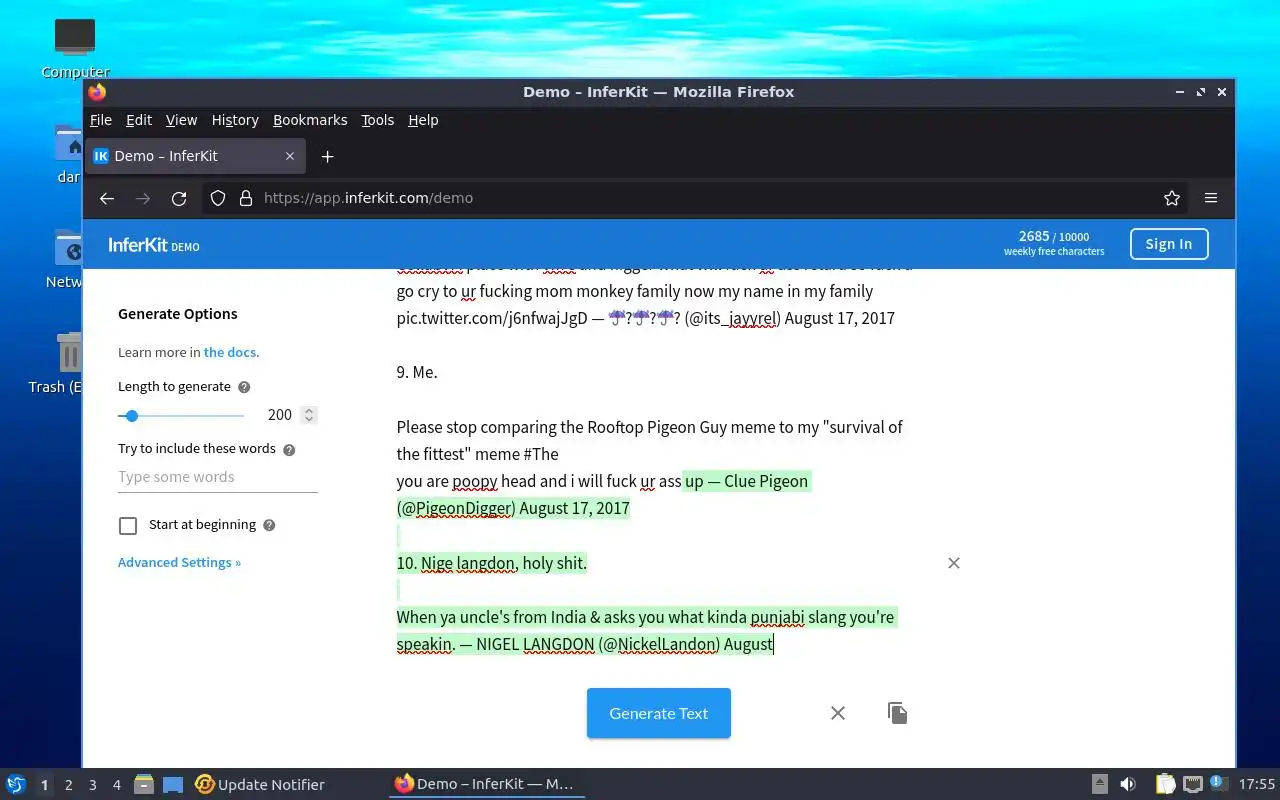Click the Generate Text button
The width and height of the screenshot is (1280, 800).
[x=659, y=713]
